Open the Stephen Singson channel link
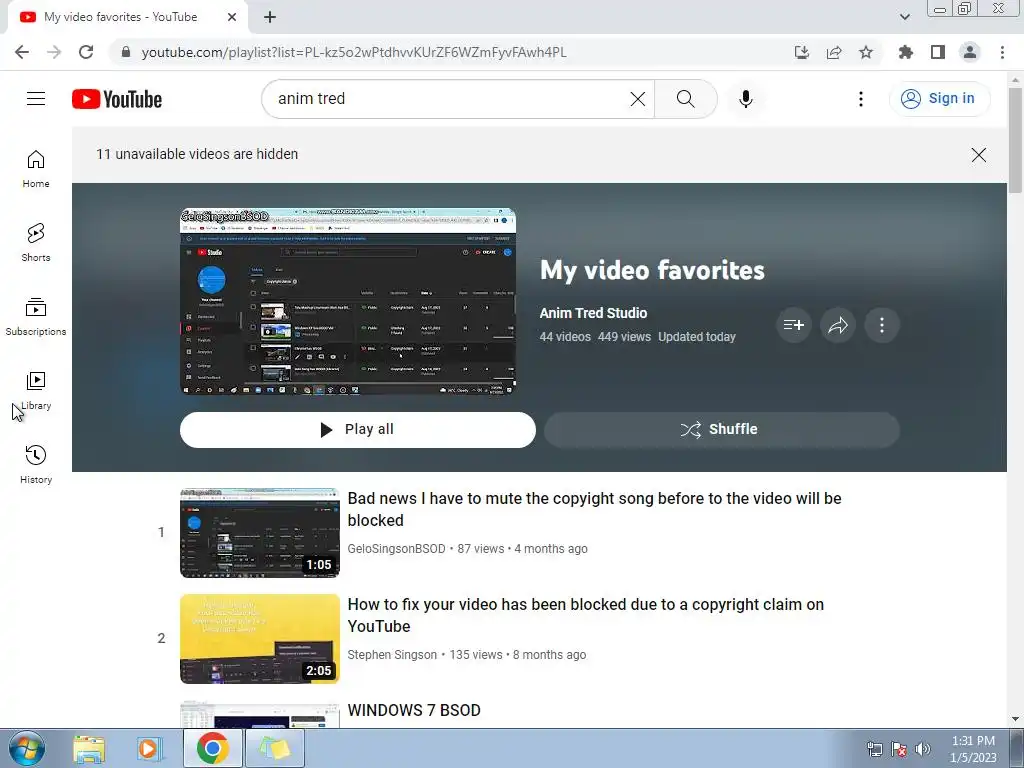 pos(392,654)
